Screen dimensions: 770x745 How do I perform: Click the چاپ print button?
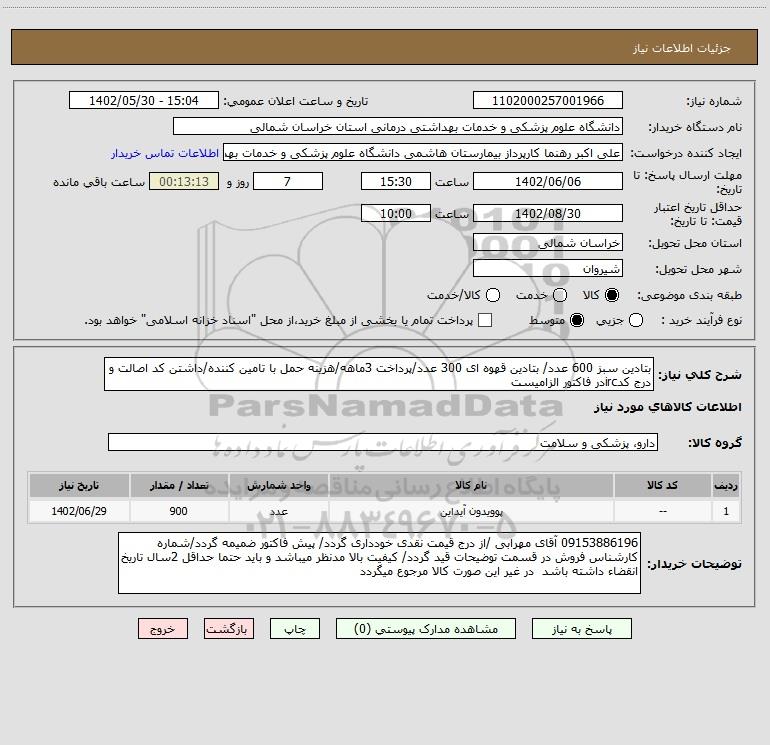coord(295,629)
